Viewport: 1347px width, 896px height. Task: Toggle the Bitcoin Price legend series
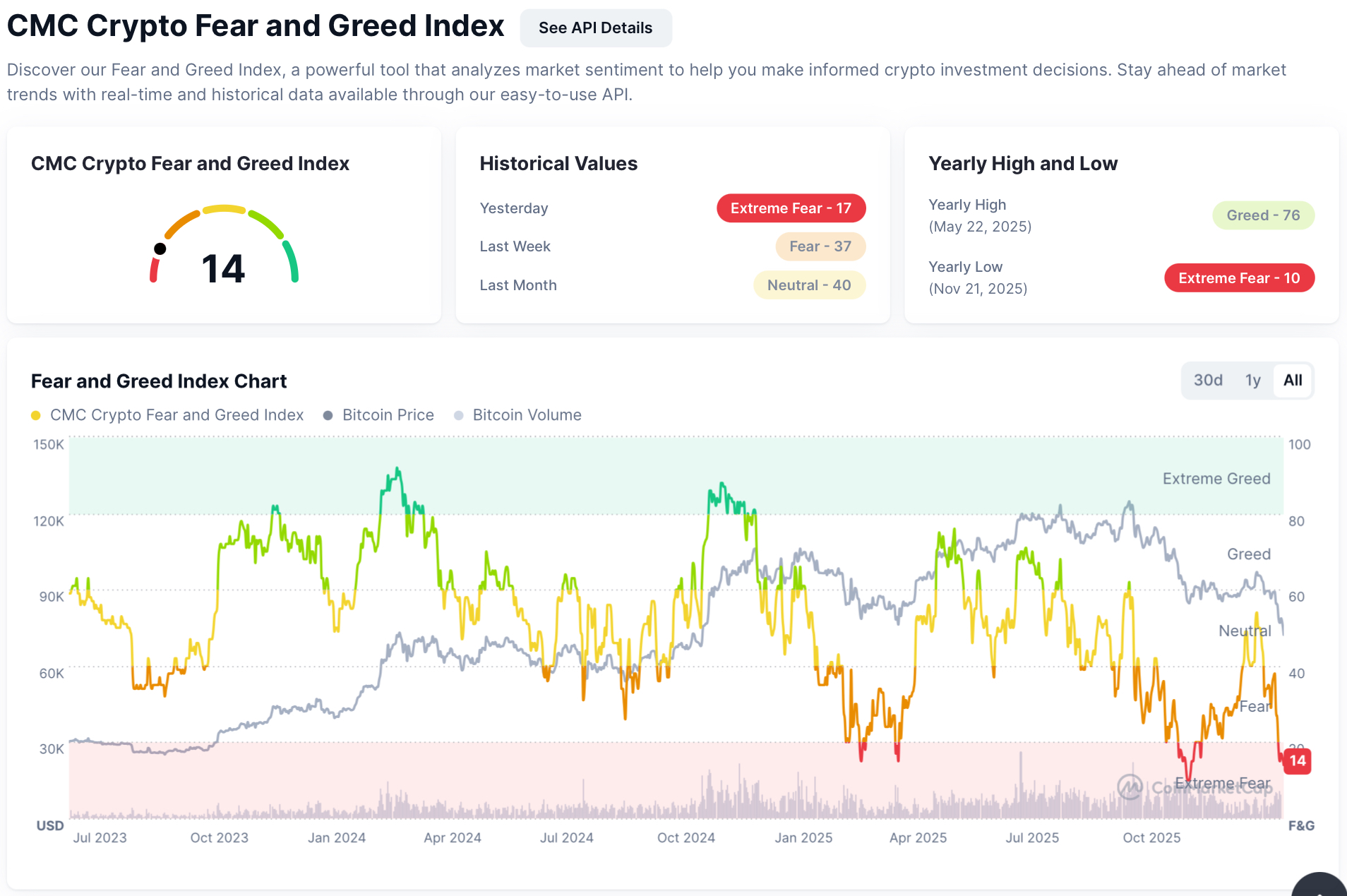378,415
